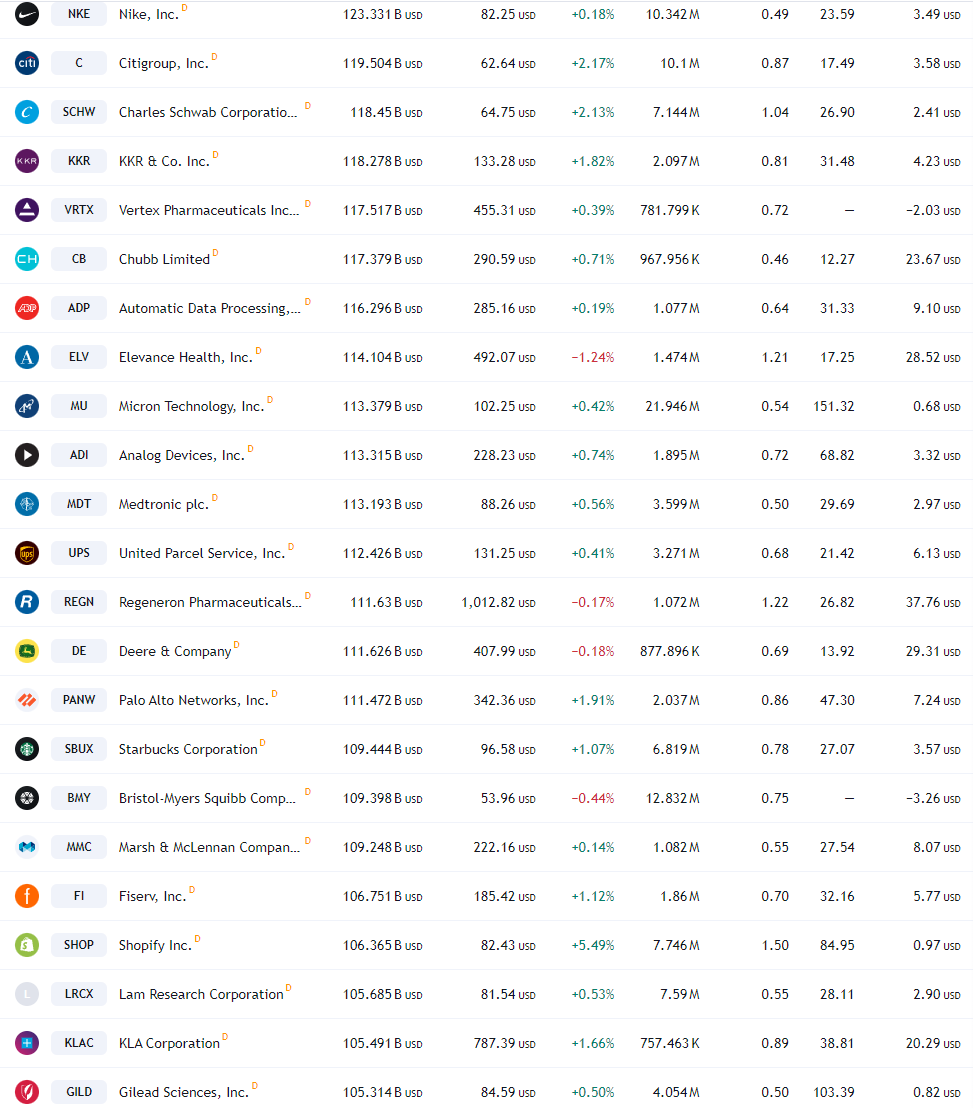
Task: Open the Micron Technology, Inc. link
Action: [x=191, y=406]
